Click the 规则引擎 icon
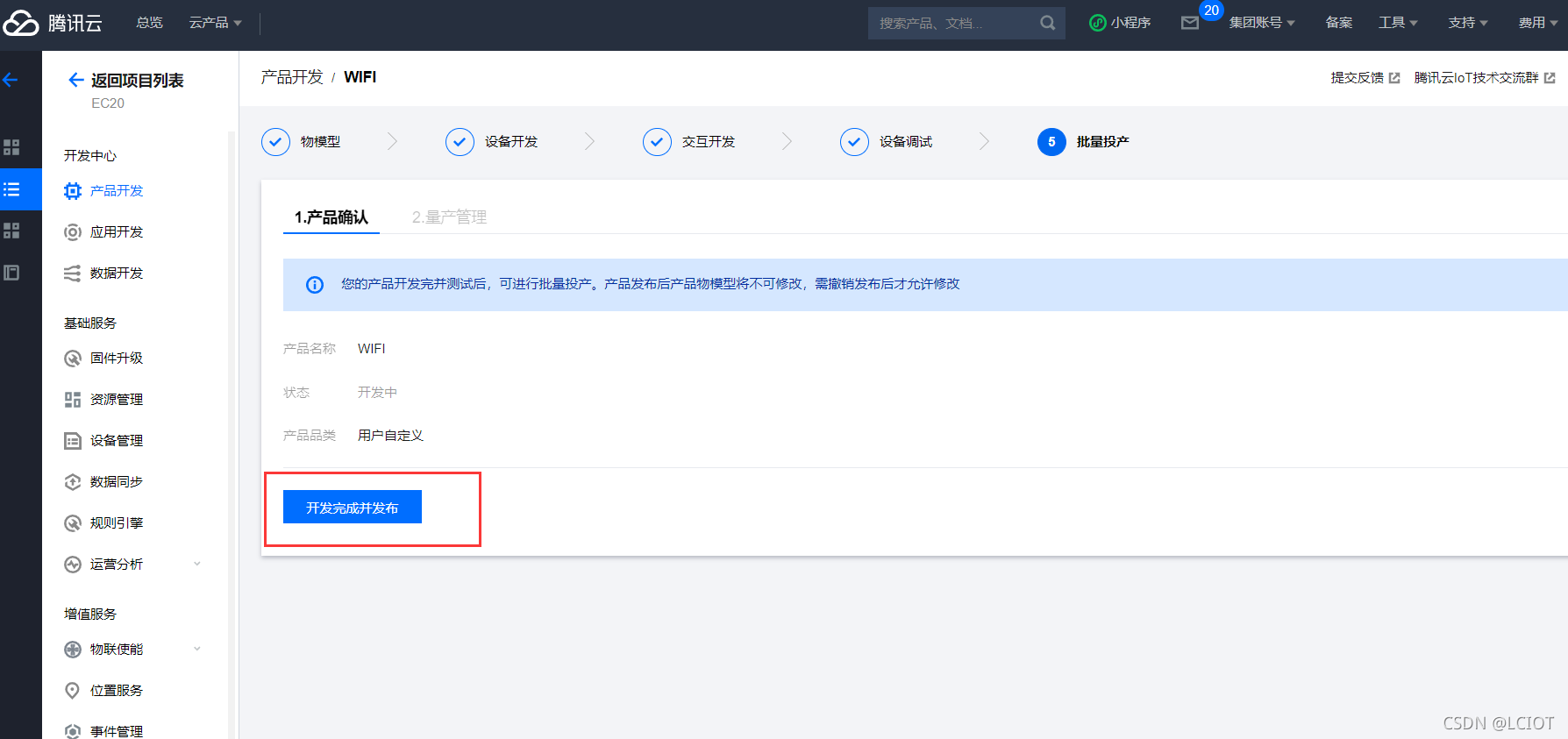 73,523
